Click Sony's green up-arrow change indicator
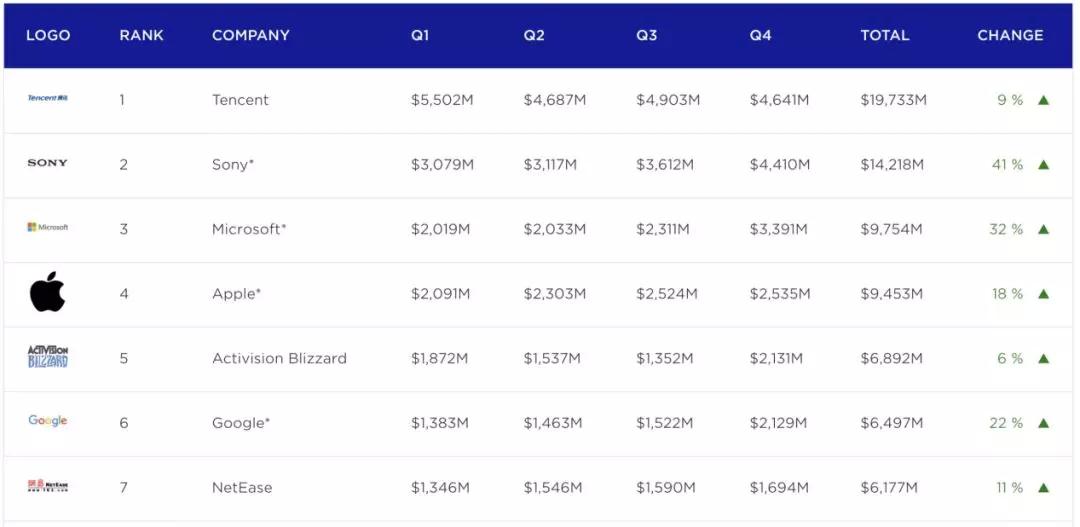 pyautogui.click(x=1043, y=165)
